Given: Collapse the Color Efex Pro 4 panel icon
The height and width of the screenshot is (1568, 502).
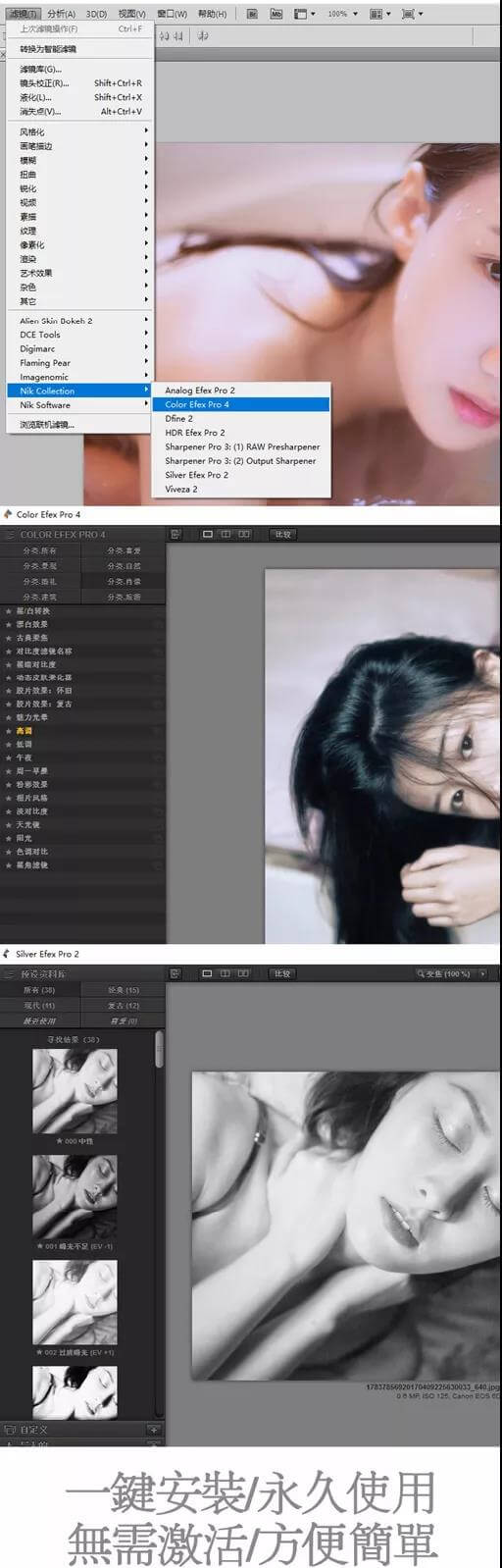Looking at the screenshot, I should 10,535.
